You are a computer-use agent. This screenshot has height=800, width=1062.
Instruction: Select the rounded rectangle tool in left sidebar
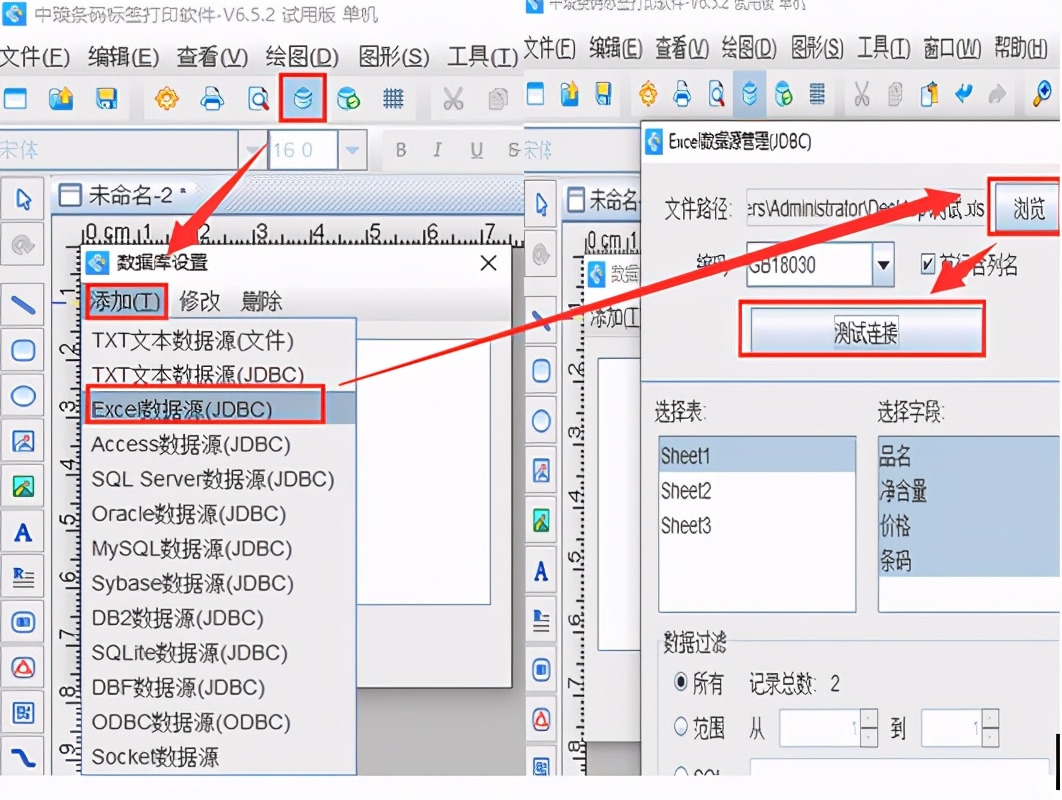tap(23, 350)
